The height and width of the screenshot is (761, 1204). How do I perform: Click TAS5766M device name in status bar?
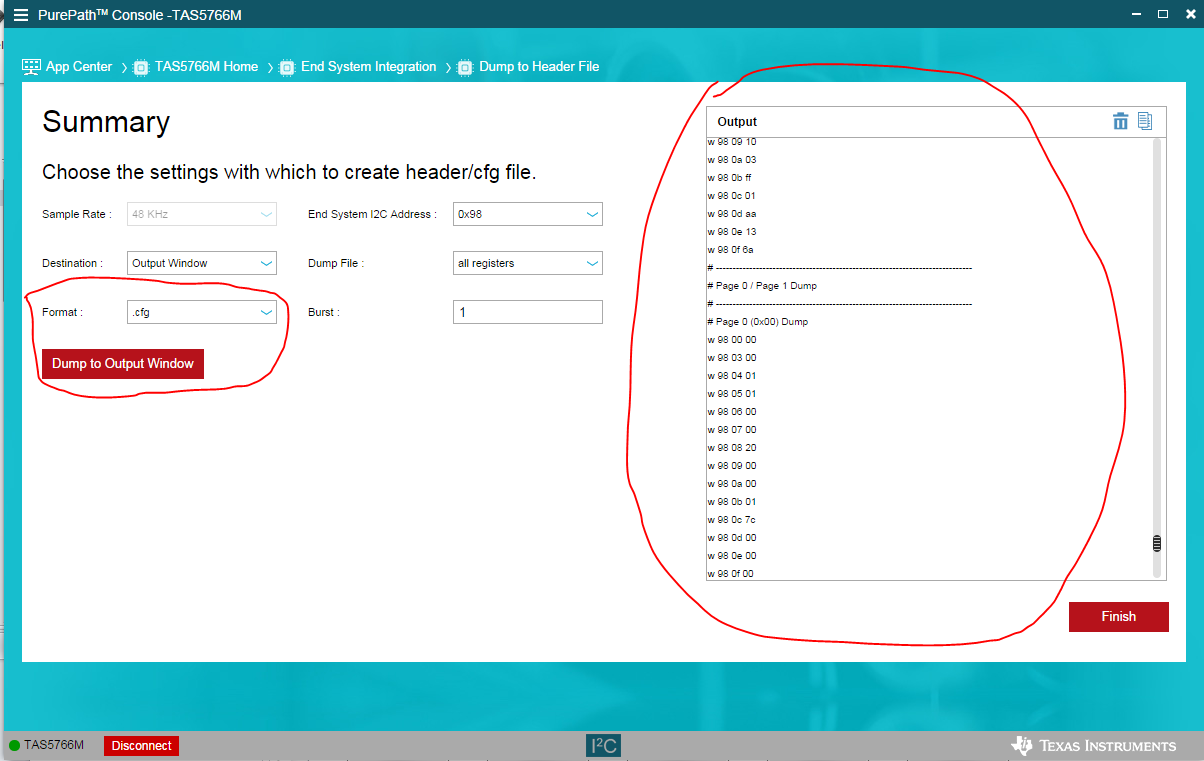point(54,745)
